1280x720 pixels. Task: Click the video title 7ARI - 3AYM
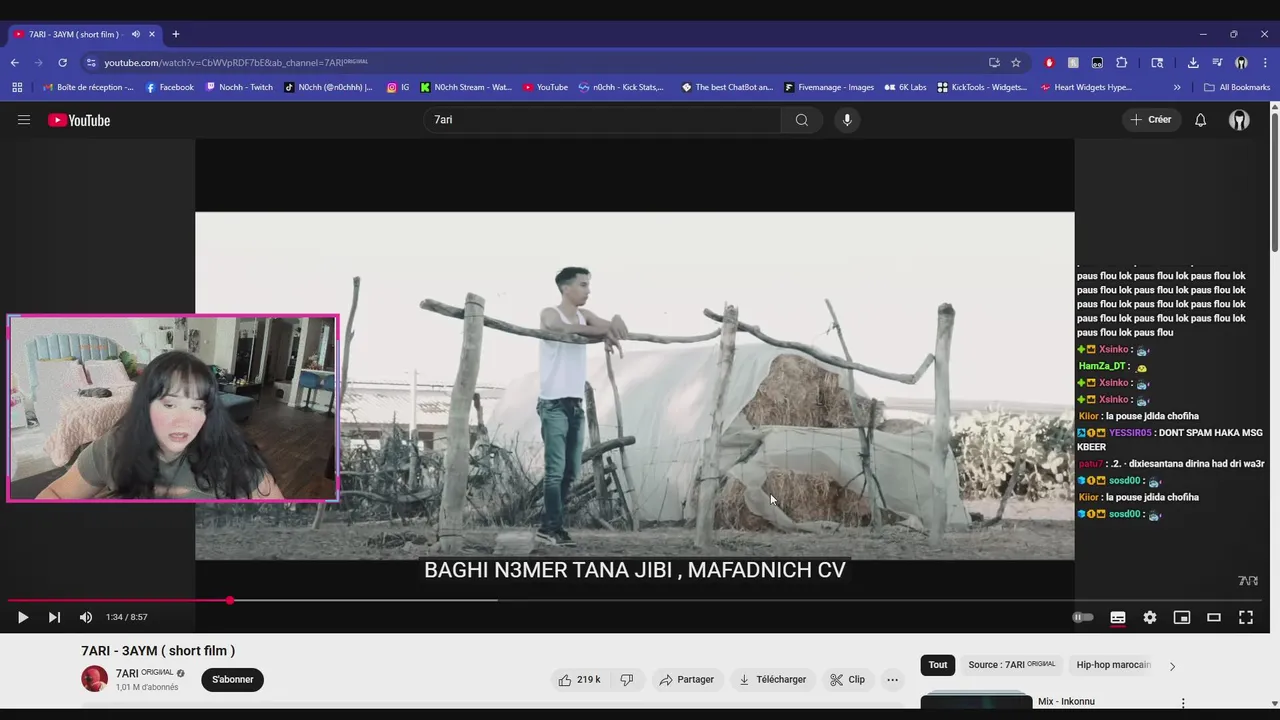[x=158, y=651]
